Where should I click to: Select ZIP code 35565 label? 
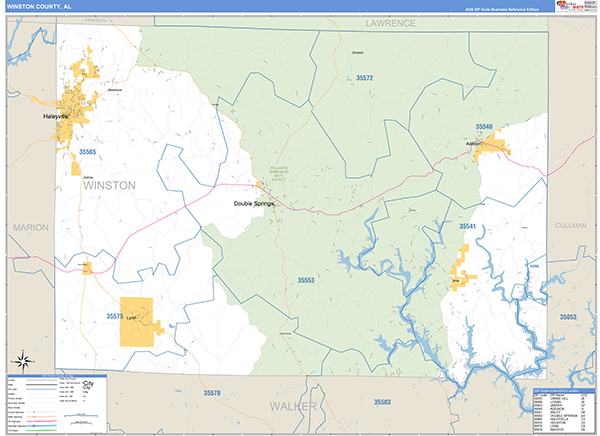click(87, 152)
